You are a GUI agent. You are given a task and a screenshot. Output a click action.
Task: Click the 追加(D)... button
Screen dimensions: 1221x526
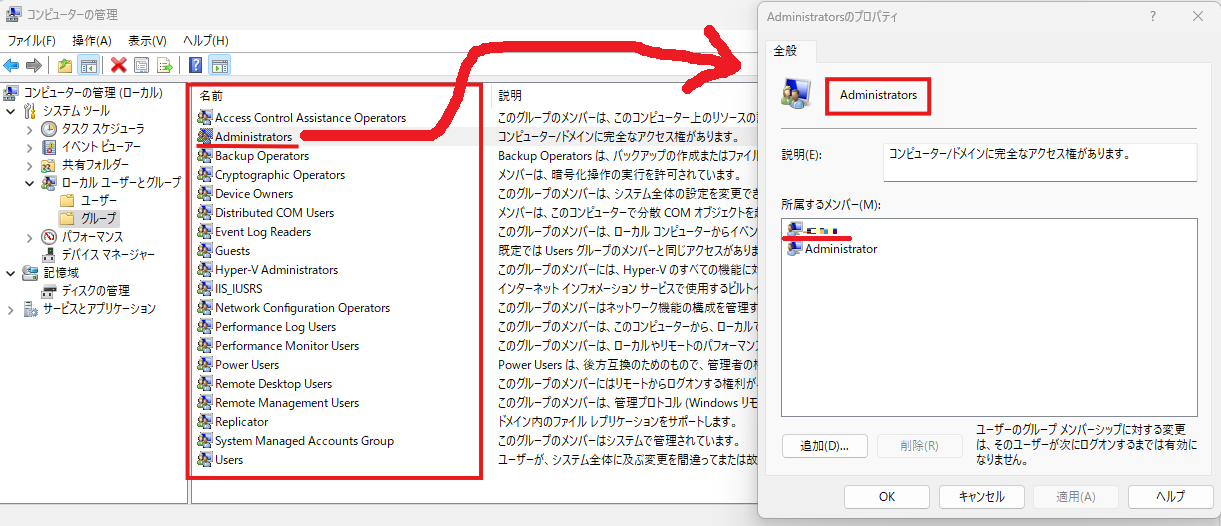[825, 446]
